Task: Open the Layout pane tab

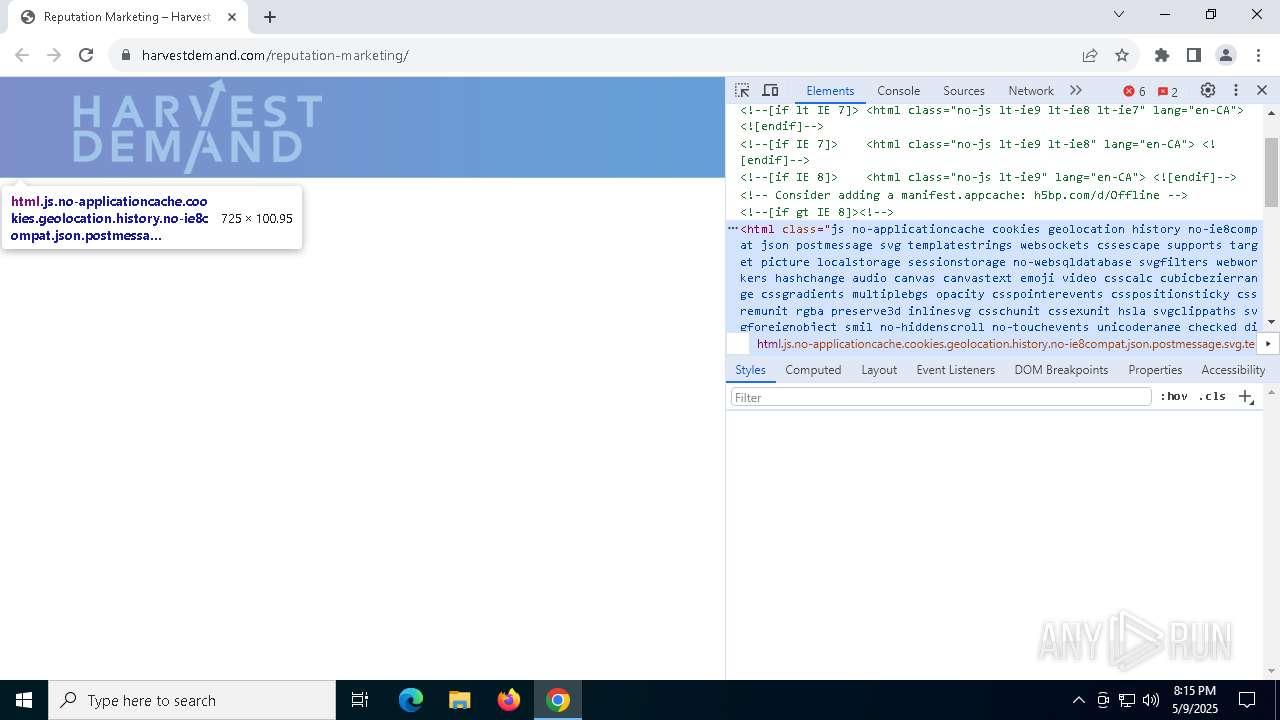Action: [x=879, y=370]
